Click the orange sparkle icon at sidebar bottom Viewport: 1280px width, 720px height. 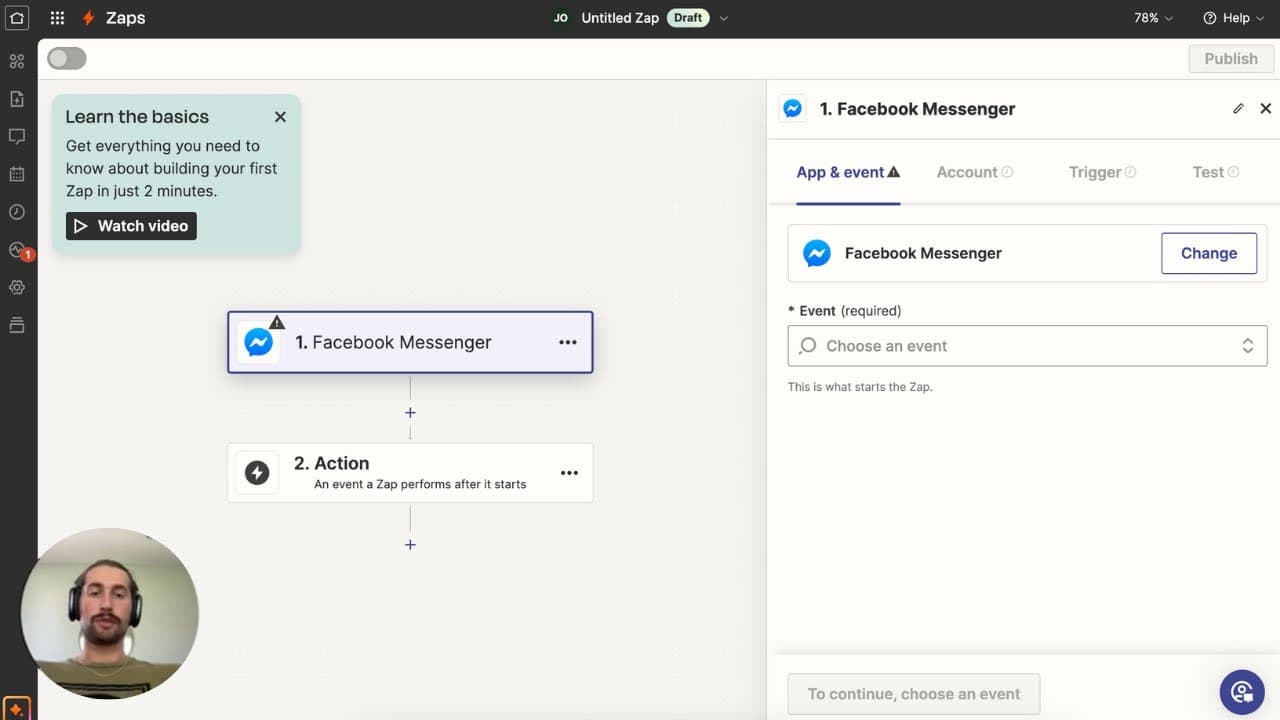click(16, 708)
